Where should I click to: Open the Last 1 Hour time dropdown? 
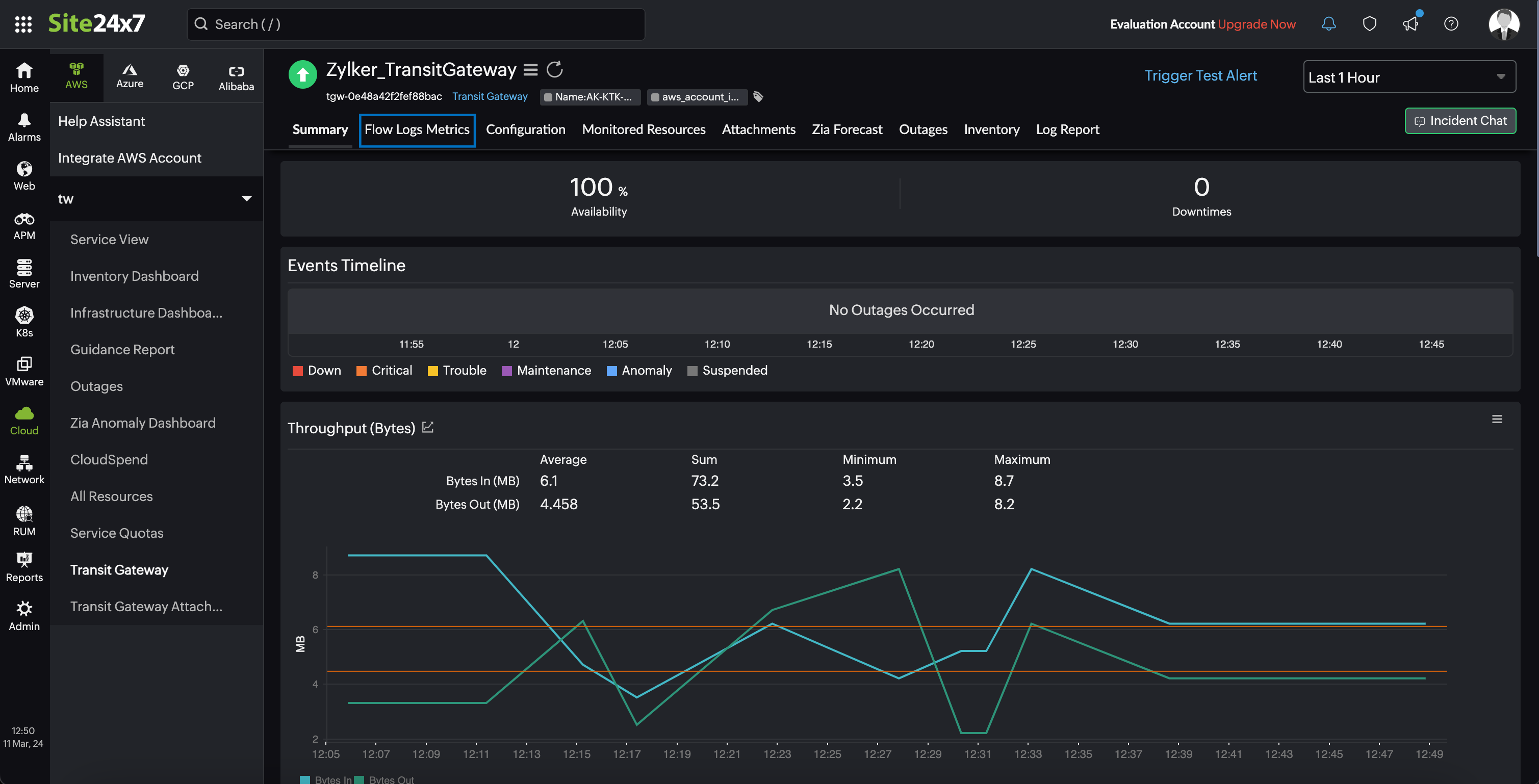pyautogui.click(x=1409, y=77)
